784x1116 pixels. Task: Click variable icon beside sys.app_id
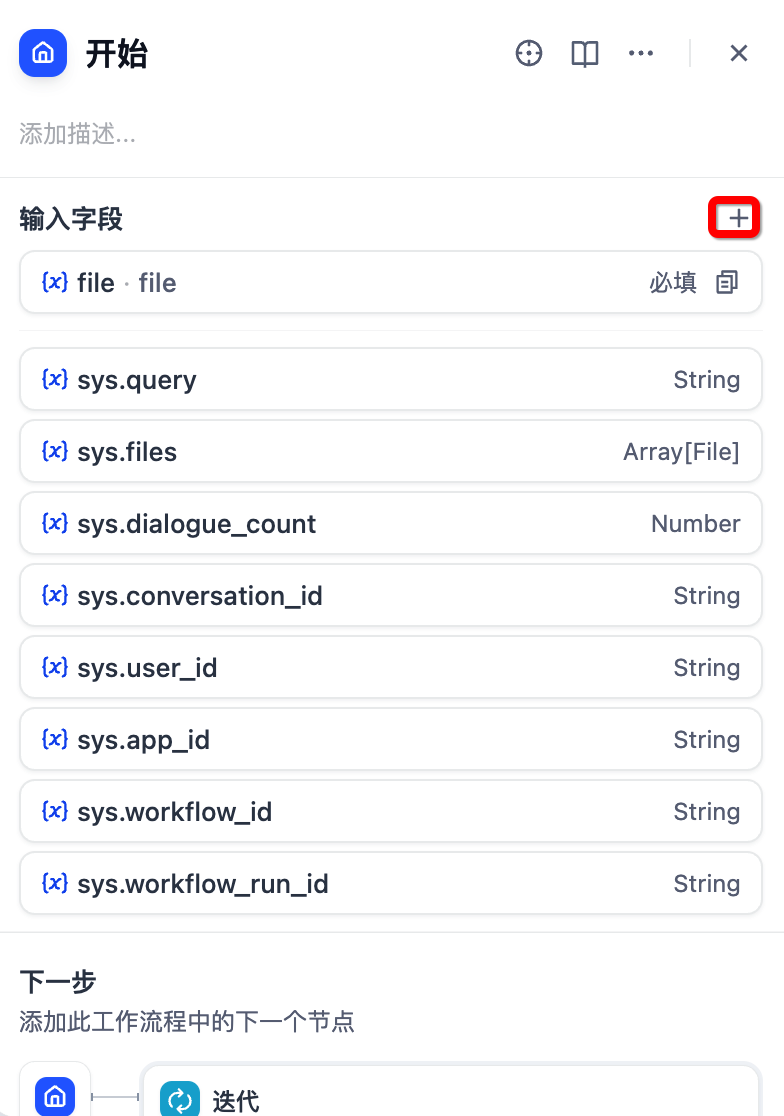pos(55,739)
